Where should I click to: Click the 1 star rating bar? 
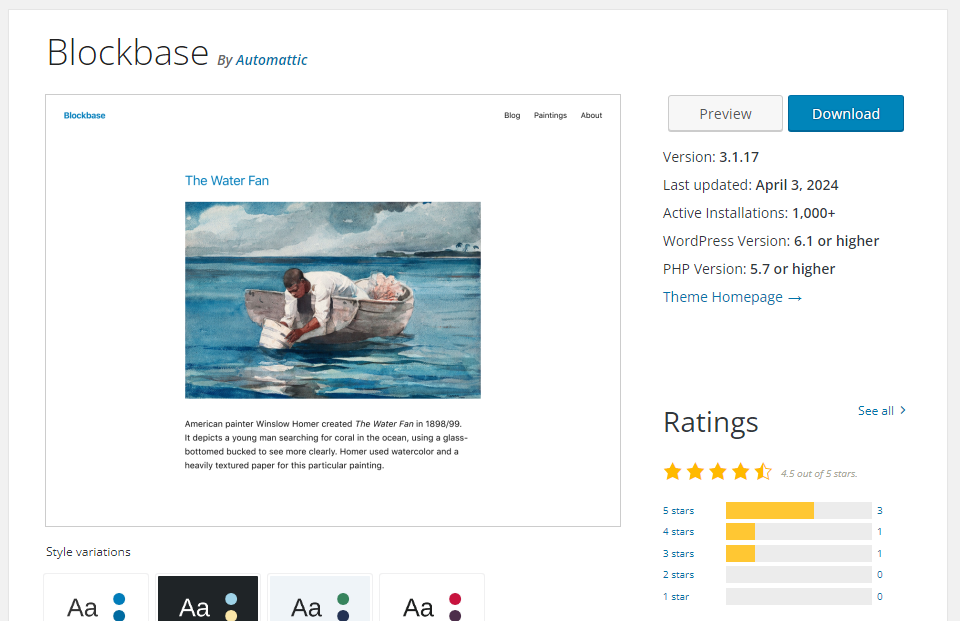pos(798,597)
